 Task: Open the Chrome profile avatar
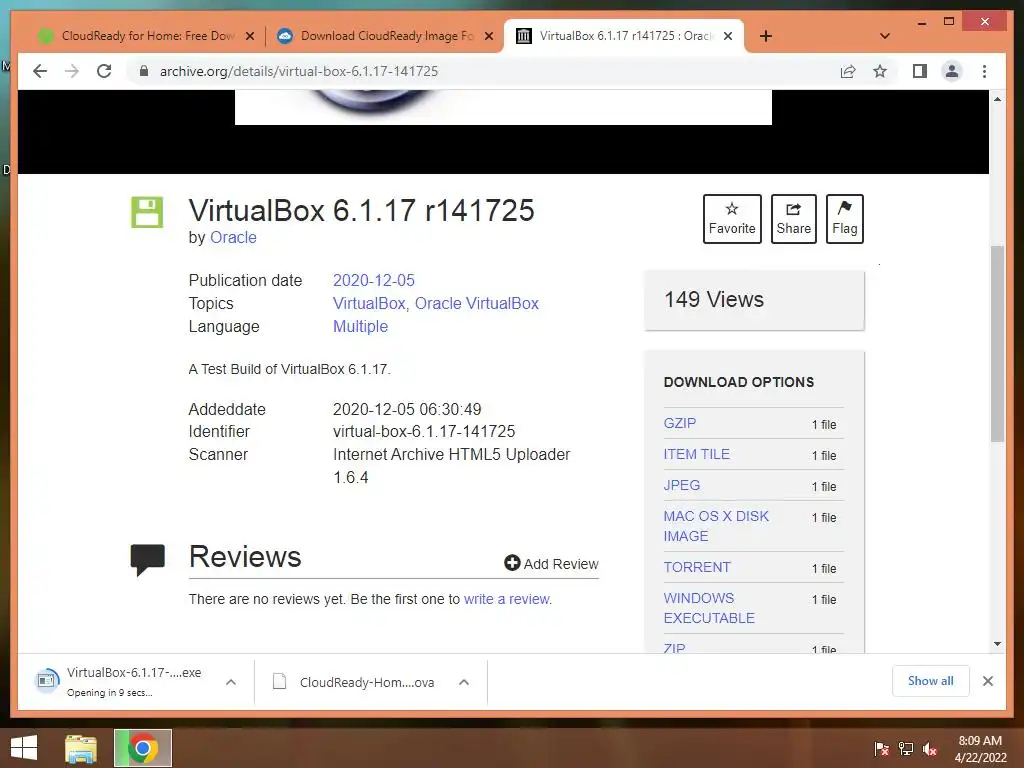(952, 71)
